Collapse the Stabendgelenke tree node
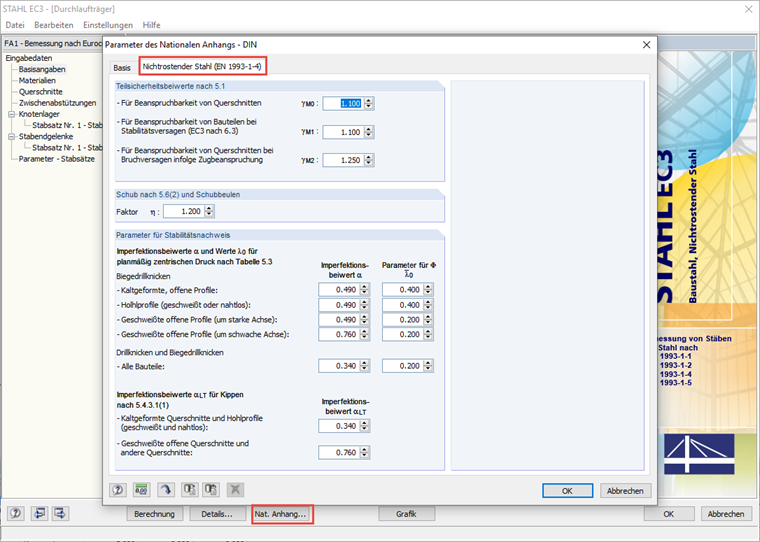The width and height of the screenshot is (760, 542). [12, 137]
